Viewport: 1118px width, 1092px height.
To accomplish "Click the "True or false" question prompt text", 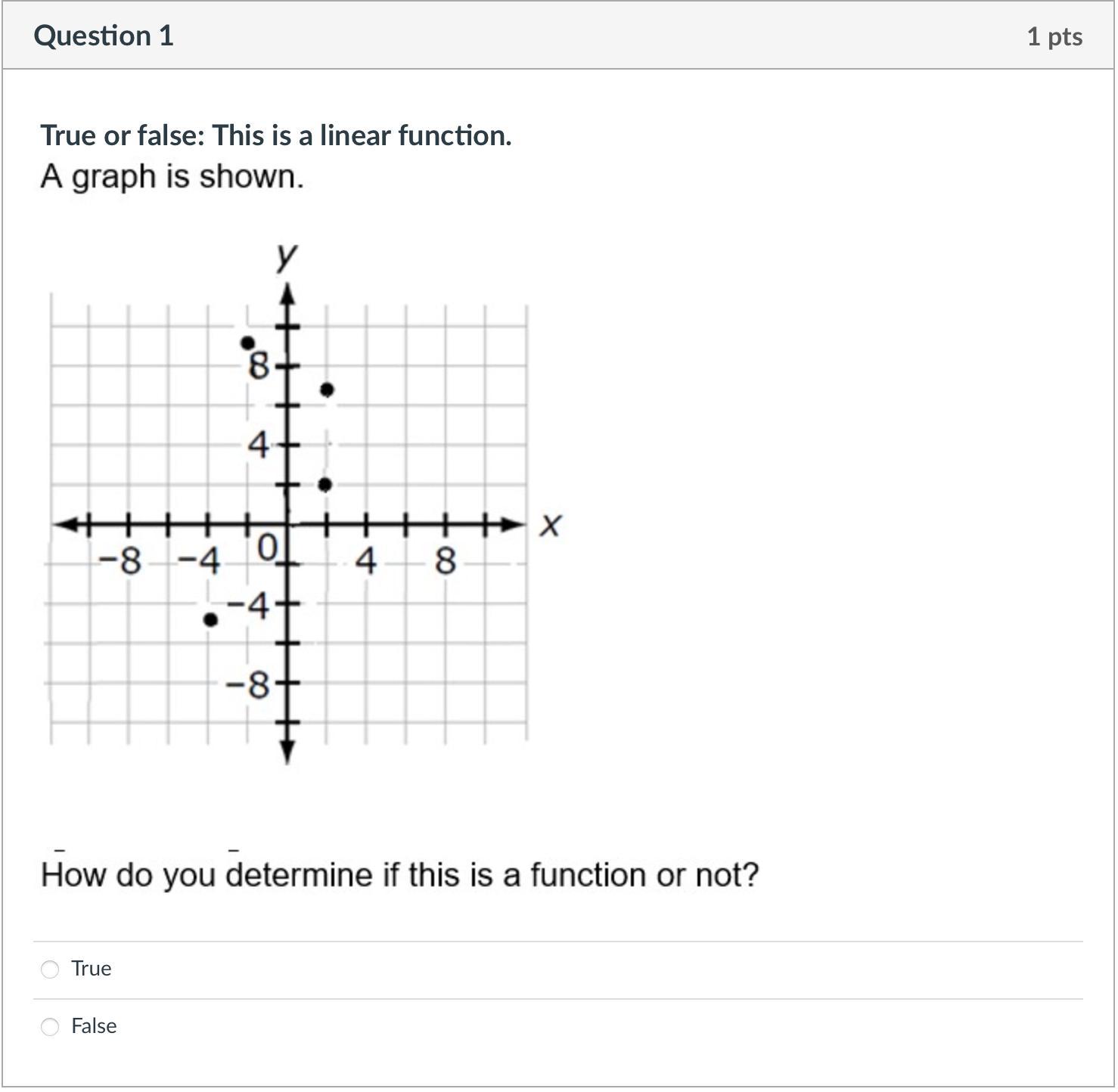I will pos(276,135).
